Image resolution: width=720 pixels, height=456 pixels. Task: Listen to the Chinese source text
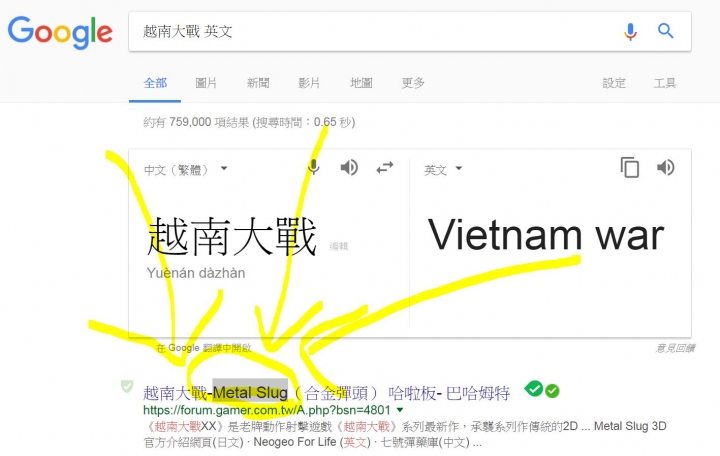(349, 168)
